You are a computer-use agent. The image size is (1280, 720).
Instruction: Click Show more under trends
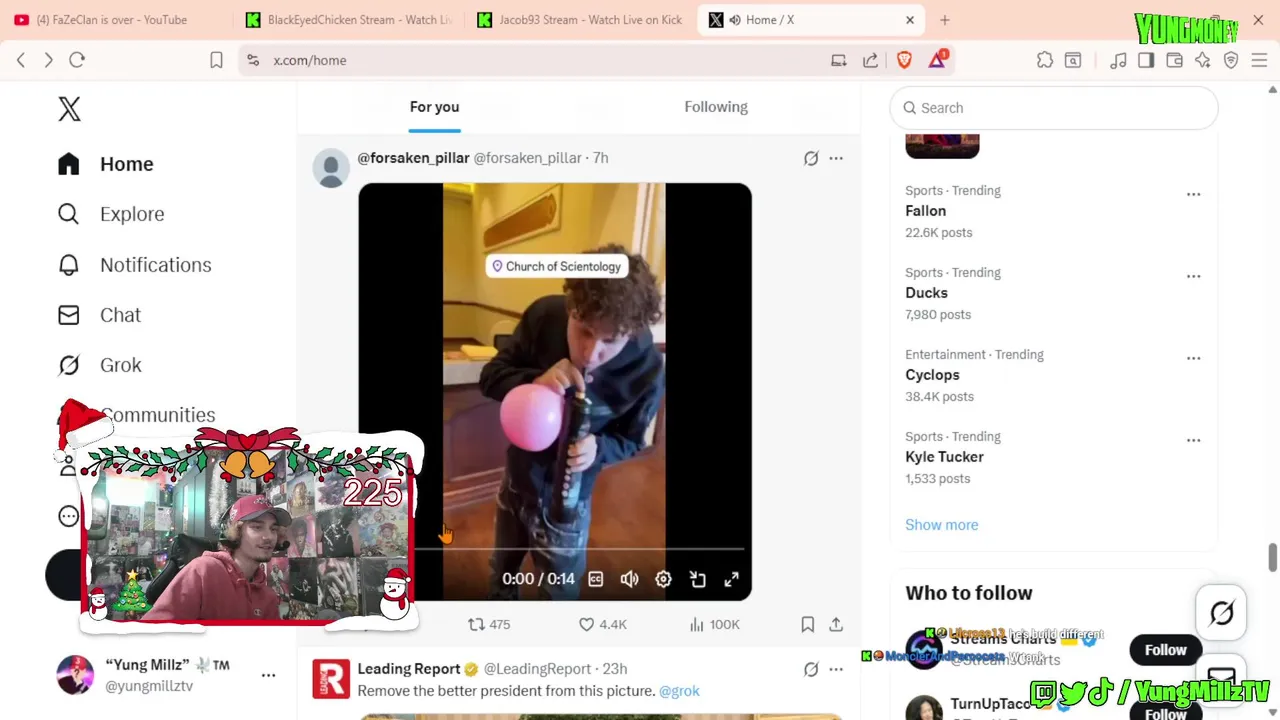point(942,525)
